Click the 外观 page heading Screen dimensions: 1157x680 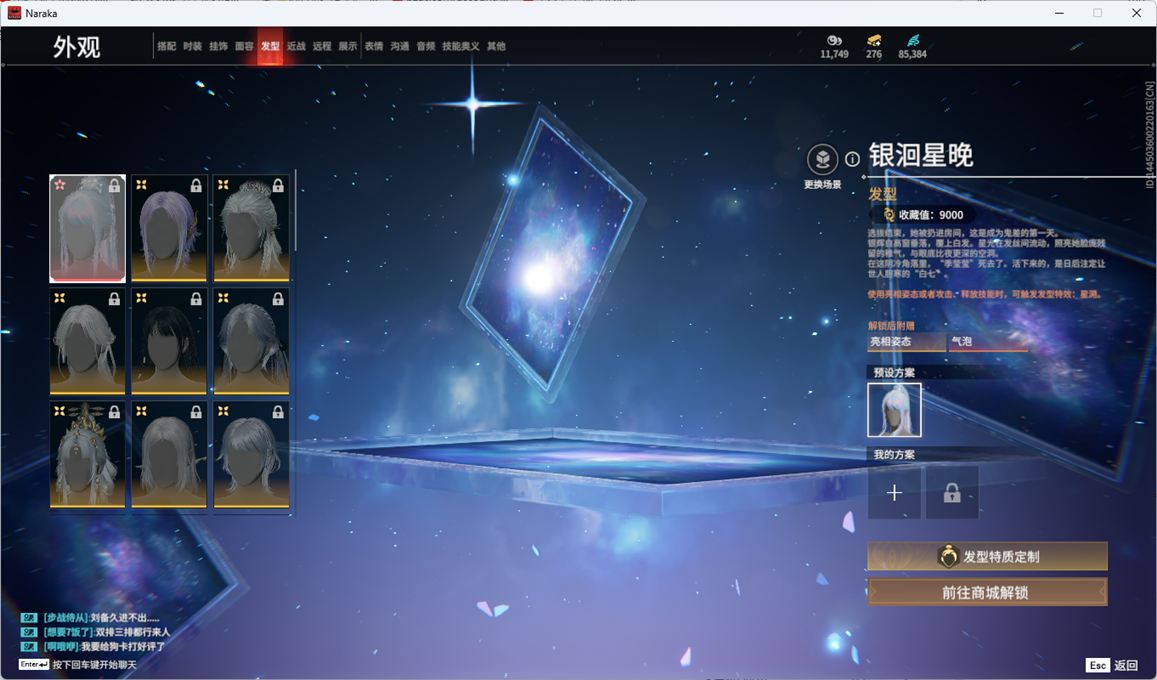click(77, 47)
